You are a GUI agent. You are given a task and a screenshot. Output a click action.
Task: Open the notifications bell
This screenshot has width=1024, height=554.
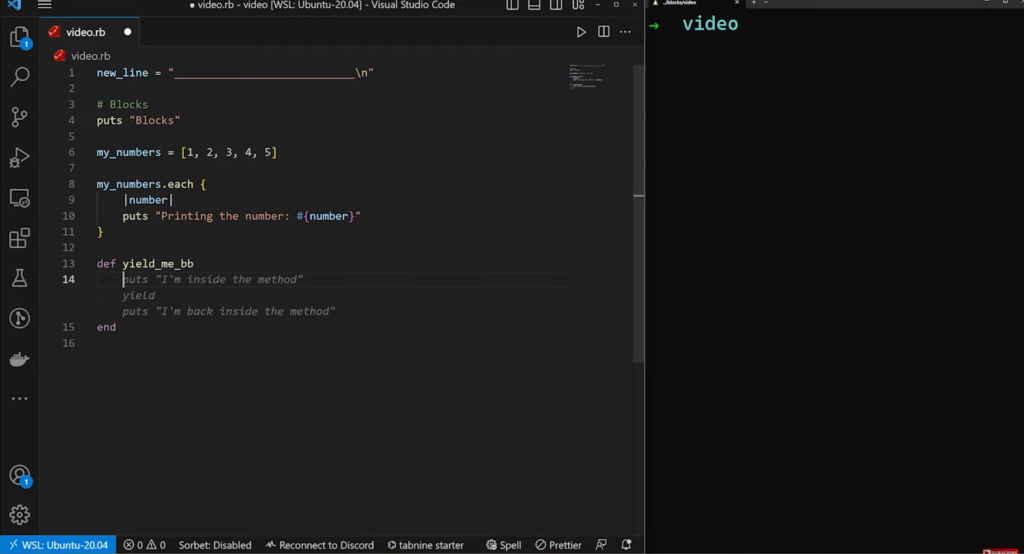tap(626, 545)
